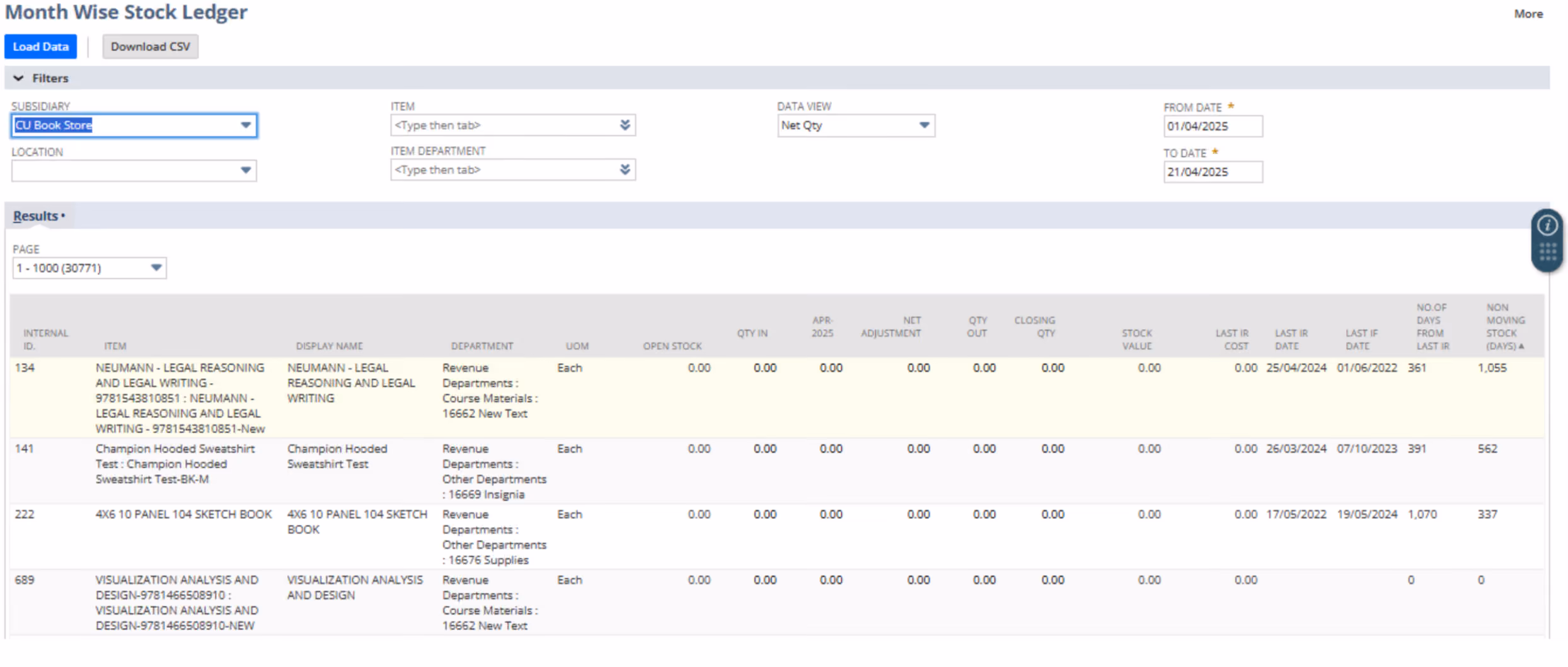The height and width of the screenshot is (667, 1568).
Task: Select internal ID 689 cell
Action: pyautogui.click(x=25, y=580)
